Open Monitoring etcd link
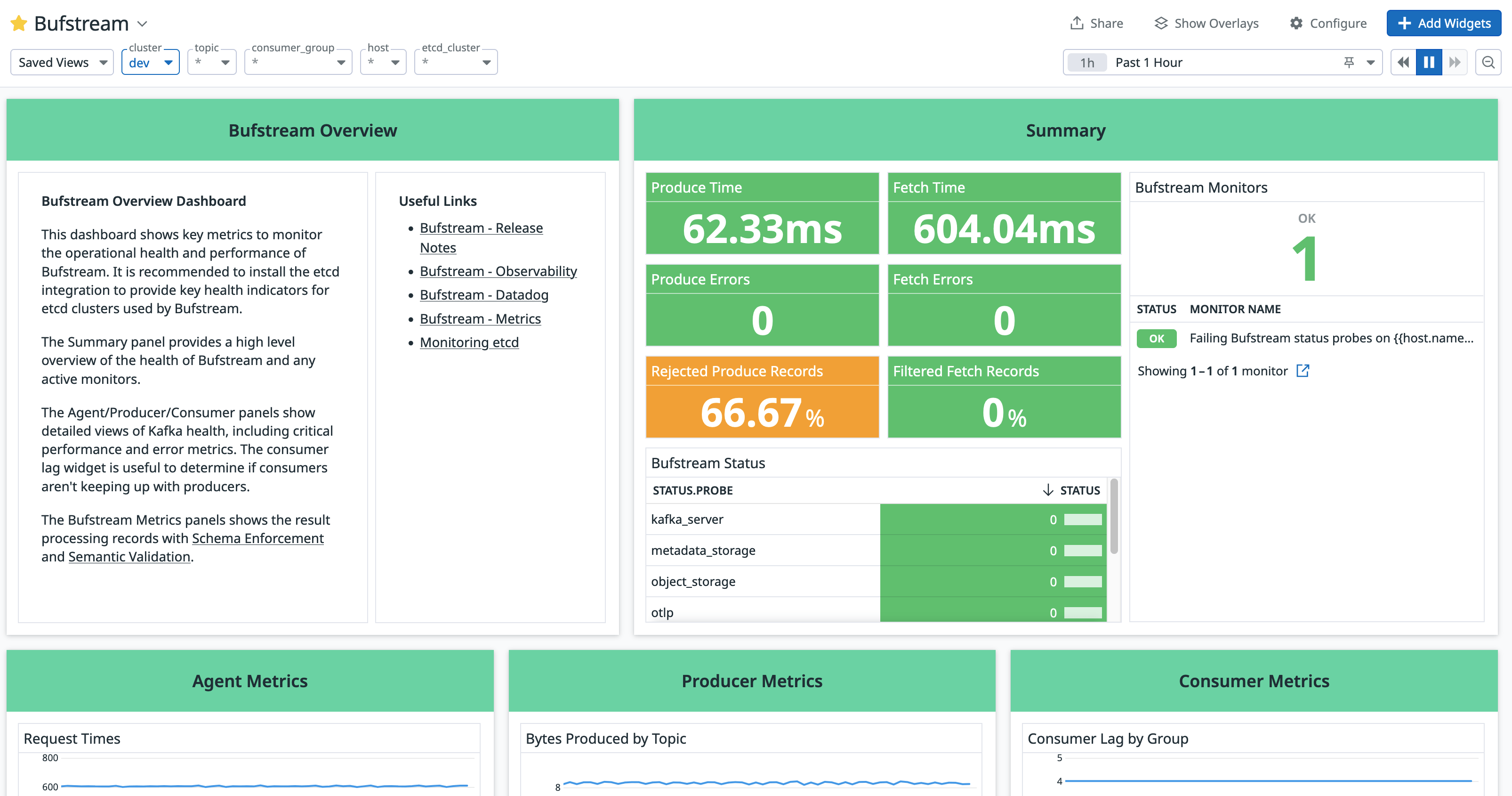Viewport: 1512px width, 796px height. pos(469,342)
